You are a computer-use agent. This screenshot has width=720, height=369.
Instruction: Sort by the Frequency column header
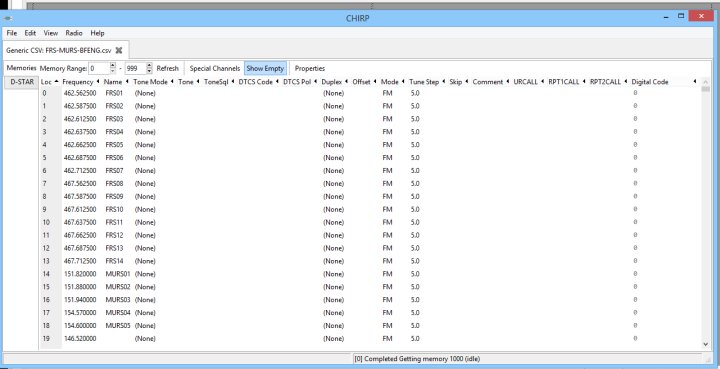(81, 82)
